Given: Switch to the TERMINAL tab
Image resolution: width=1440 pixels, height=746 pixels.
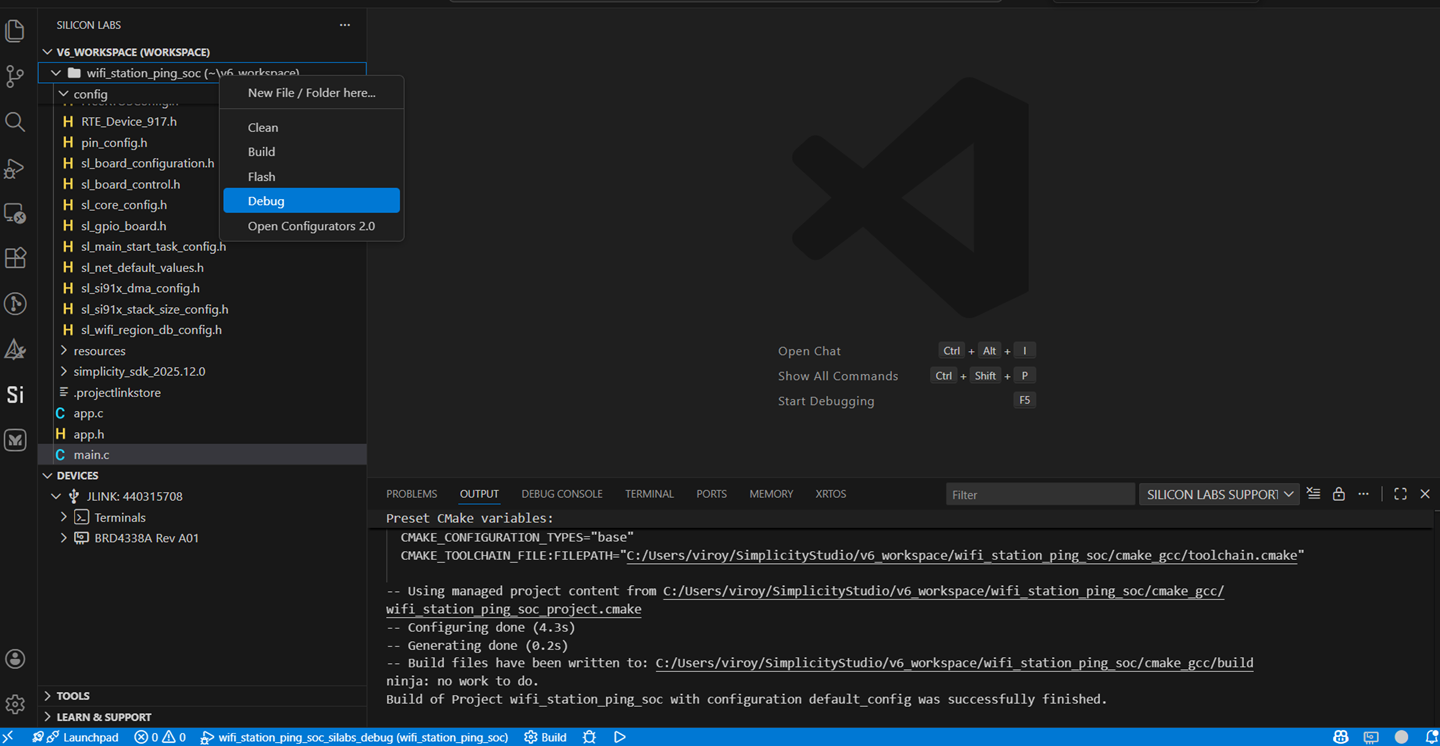Looking at the screenshot, I should click(649, 493).
